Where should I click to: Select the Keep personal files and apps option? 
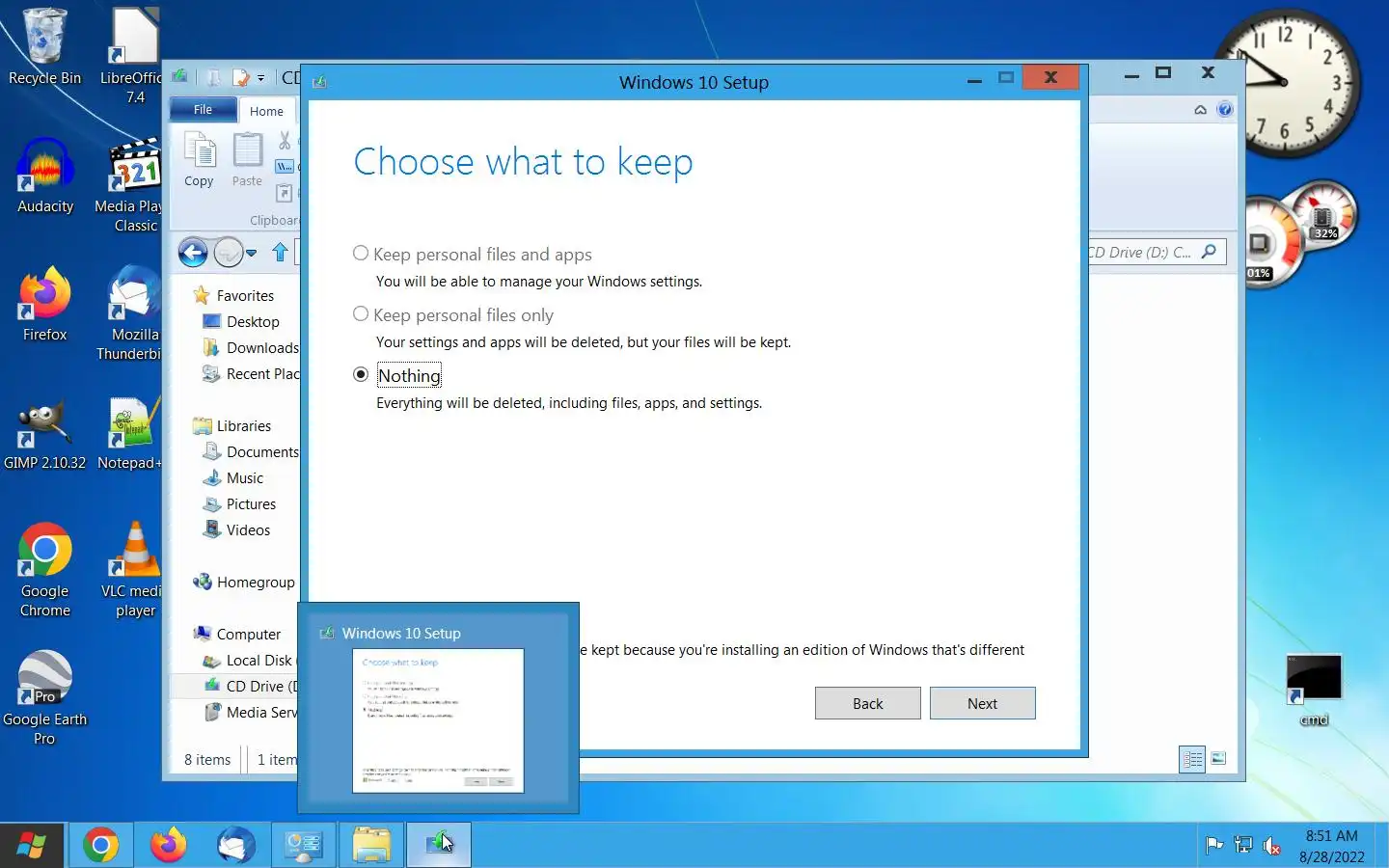[361, 254]
